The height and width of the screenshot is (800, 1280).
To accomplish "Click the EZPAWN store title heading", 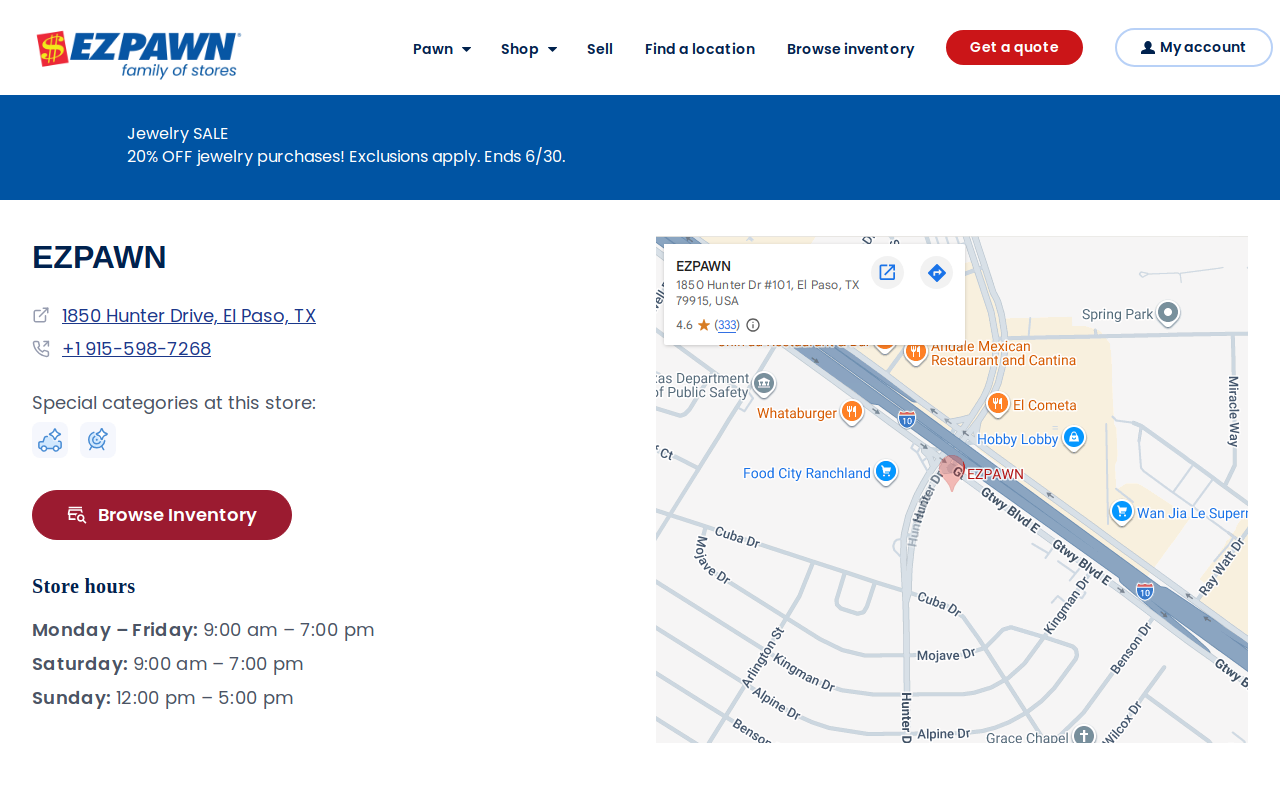I will click(x=99, y=257).
